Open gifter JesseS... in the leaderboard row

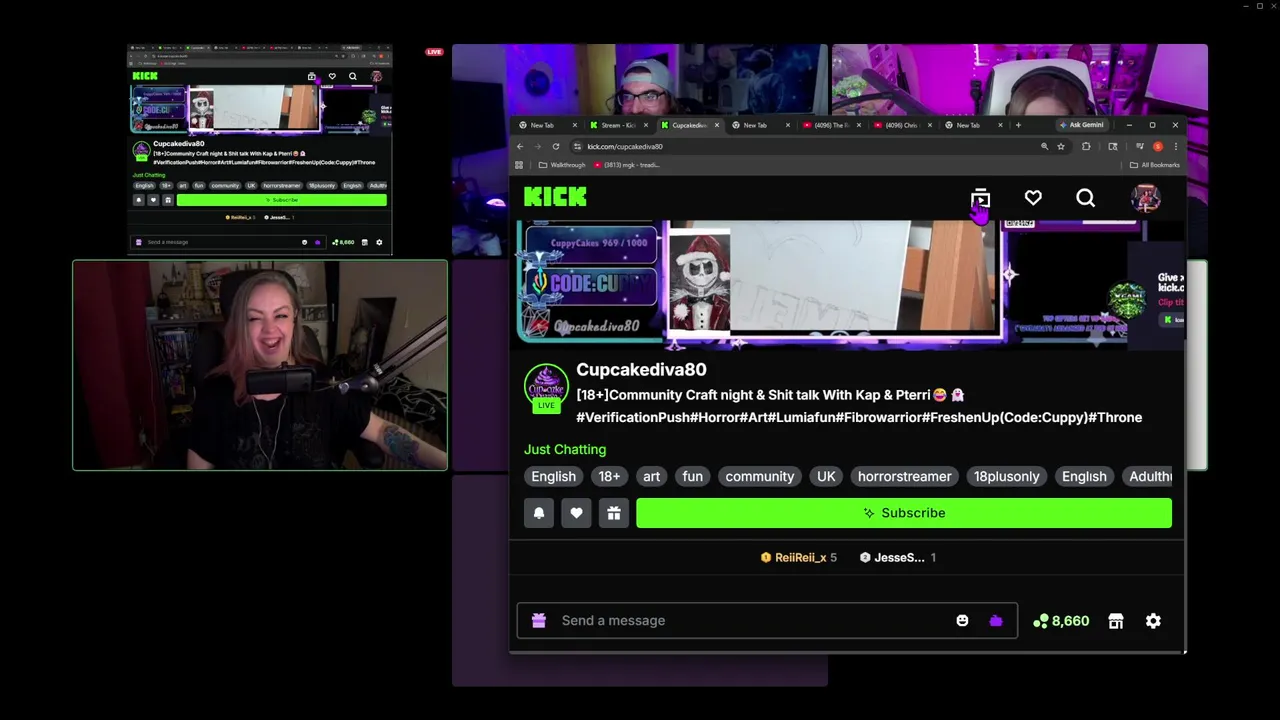tap(898, 558)
